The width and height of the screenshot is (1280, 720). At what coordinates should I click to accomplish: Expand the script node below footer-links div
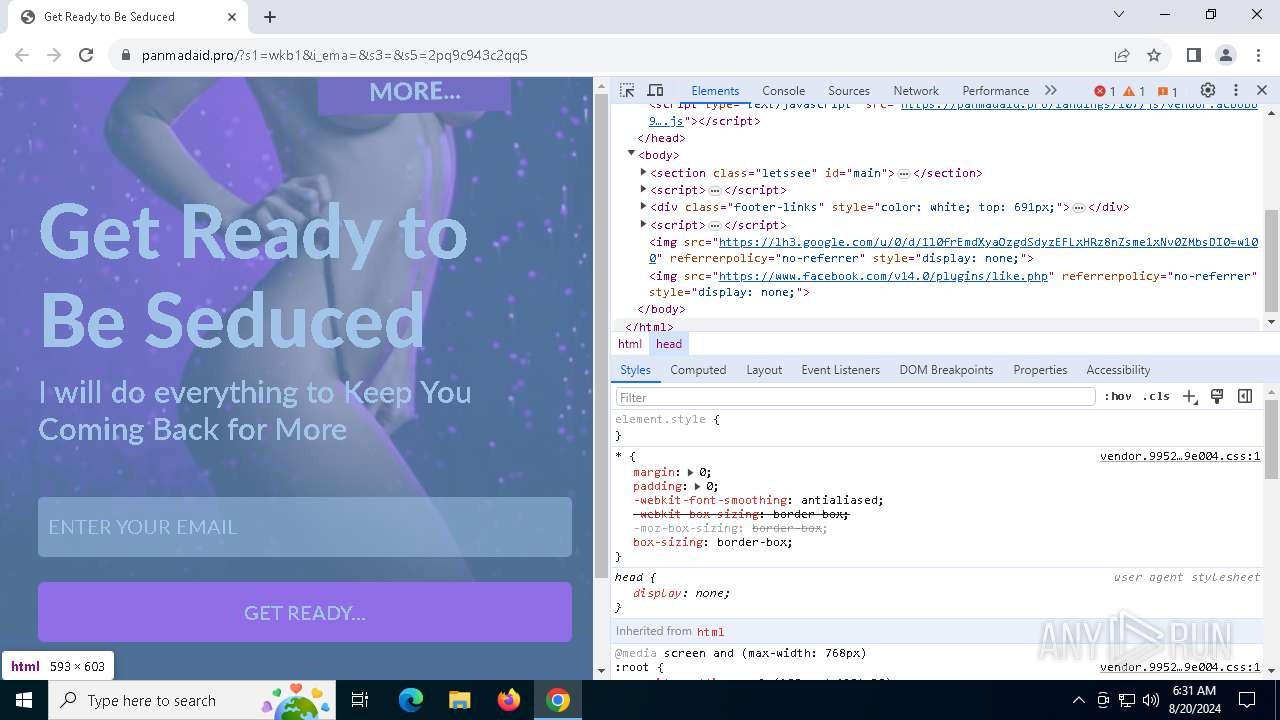coord(643,224)
